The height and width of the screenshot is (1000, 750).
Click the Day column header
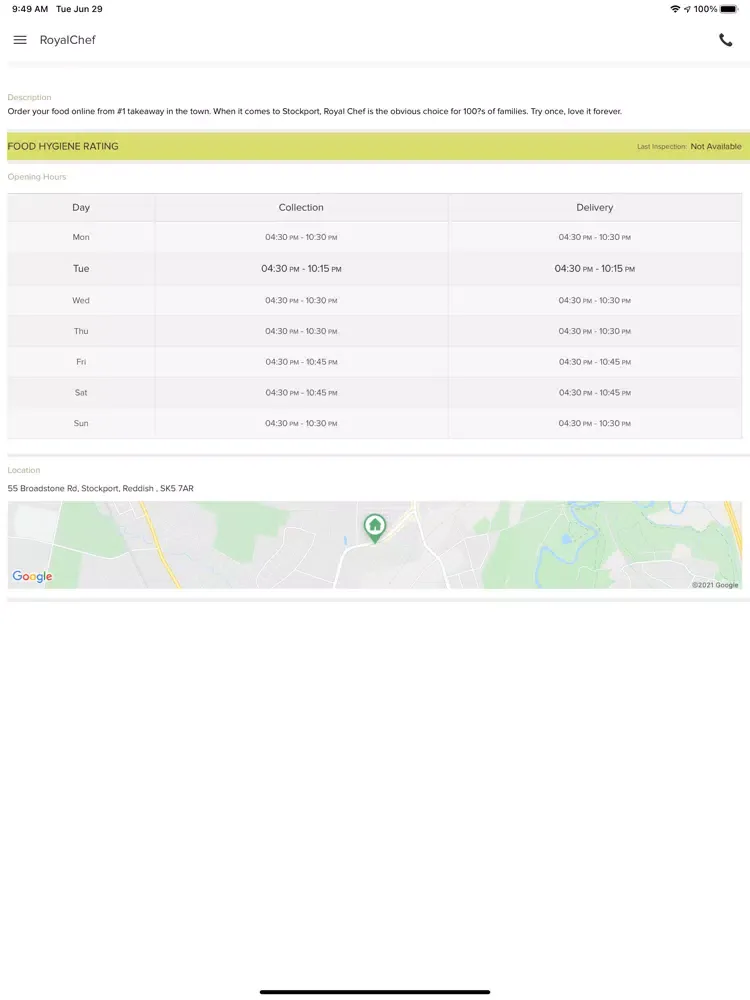click(81, 207)
